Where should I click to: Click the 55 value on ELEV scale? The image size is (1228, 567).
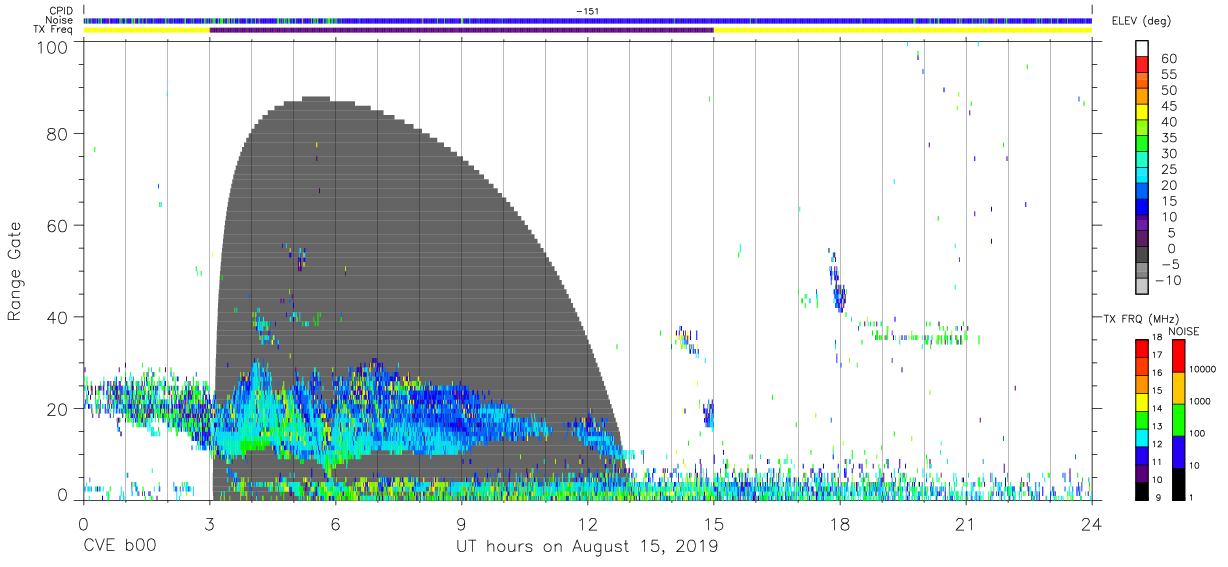point(1168,75)
